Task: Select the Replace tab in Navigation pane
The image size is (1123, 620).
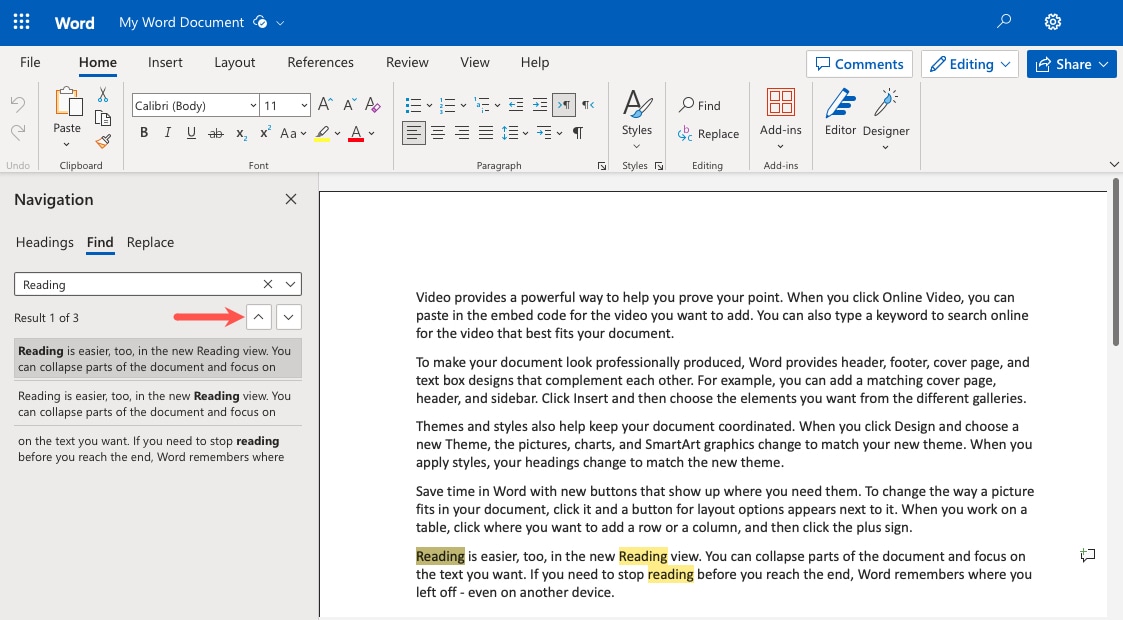Action: point(150,242)
